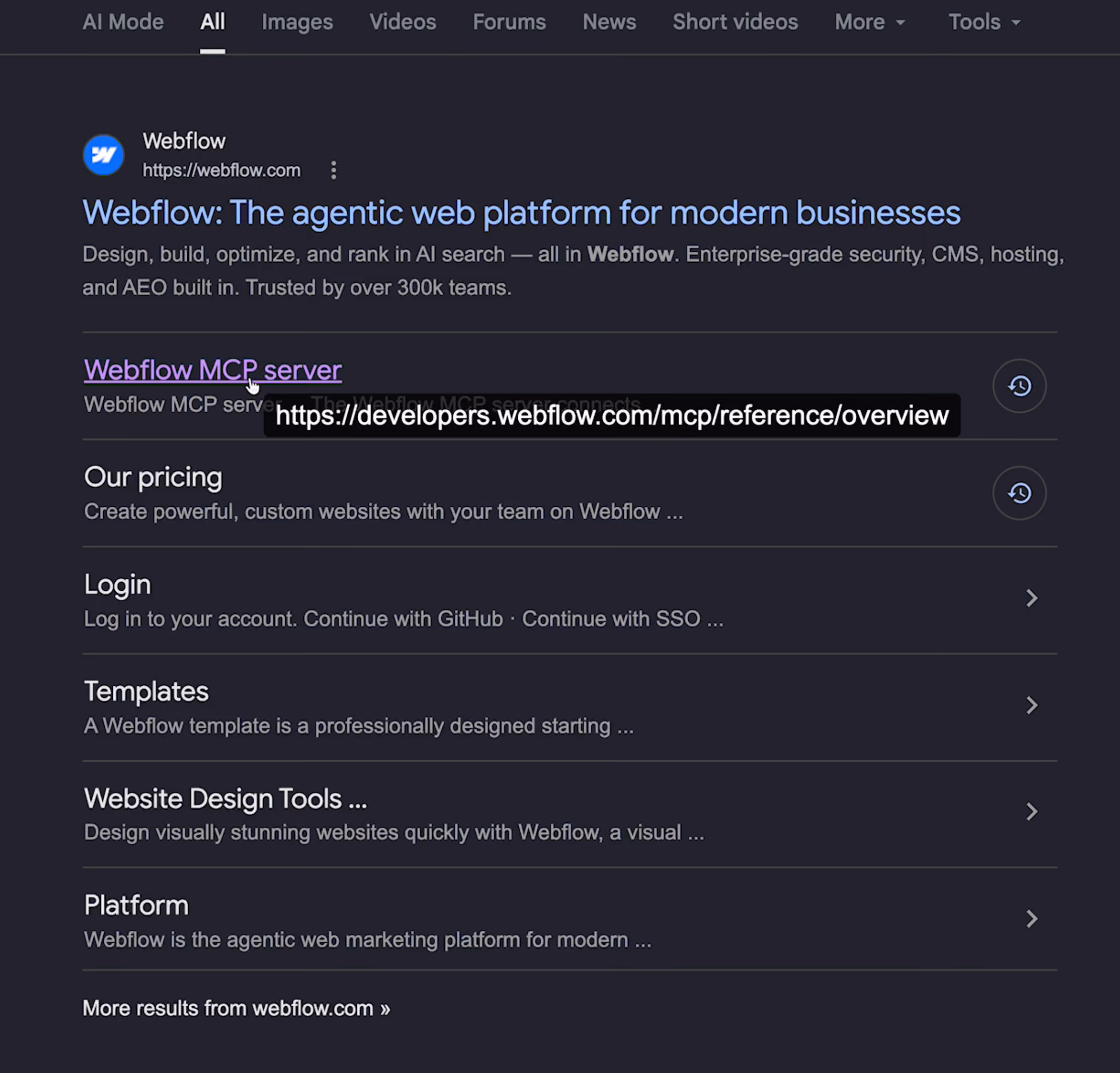The width and height of the screenshot is (1120, 1073).
Task: Click 'Design visually stunning websites quickly' description
Action: tap(394, 832)
